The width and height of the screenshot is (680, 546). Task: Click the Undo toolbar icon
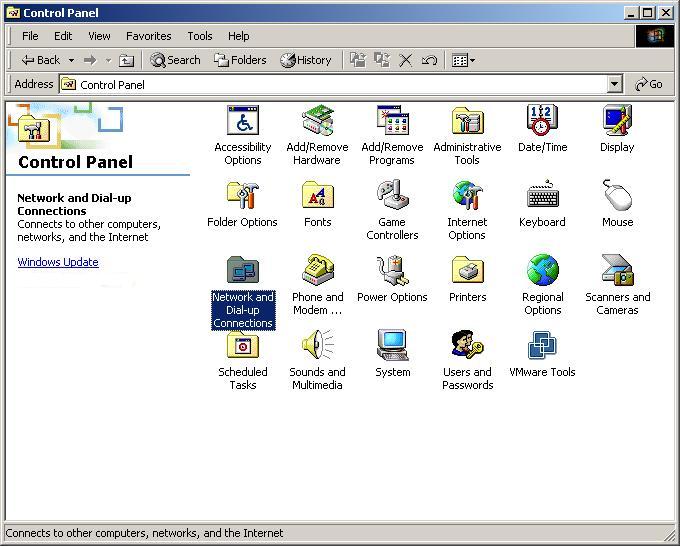[429, 60]
